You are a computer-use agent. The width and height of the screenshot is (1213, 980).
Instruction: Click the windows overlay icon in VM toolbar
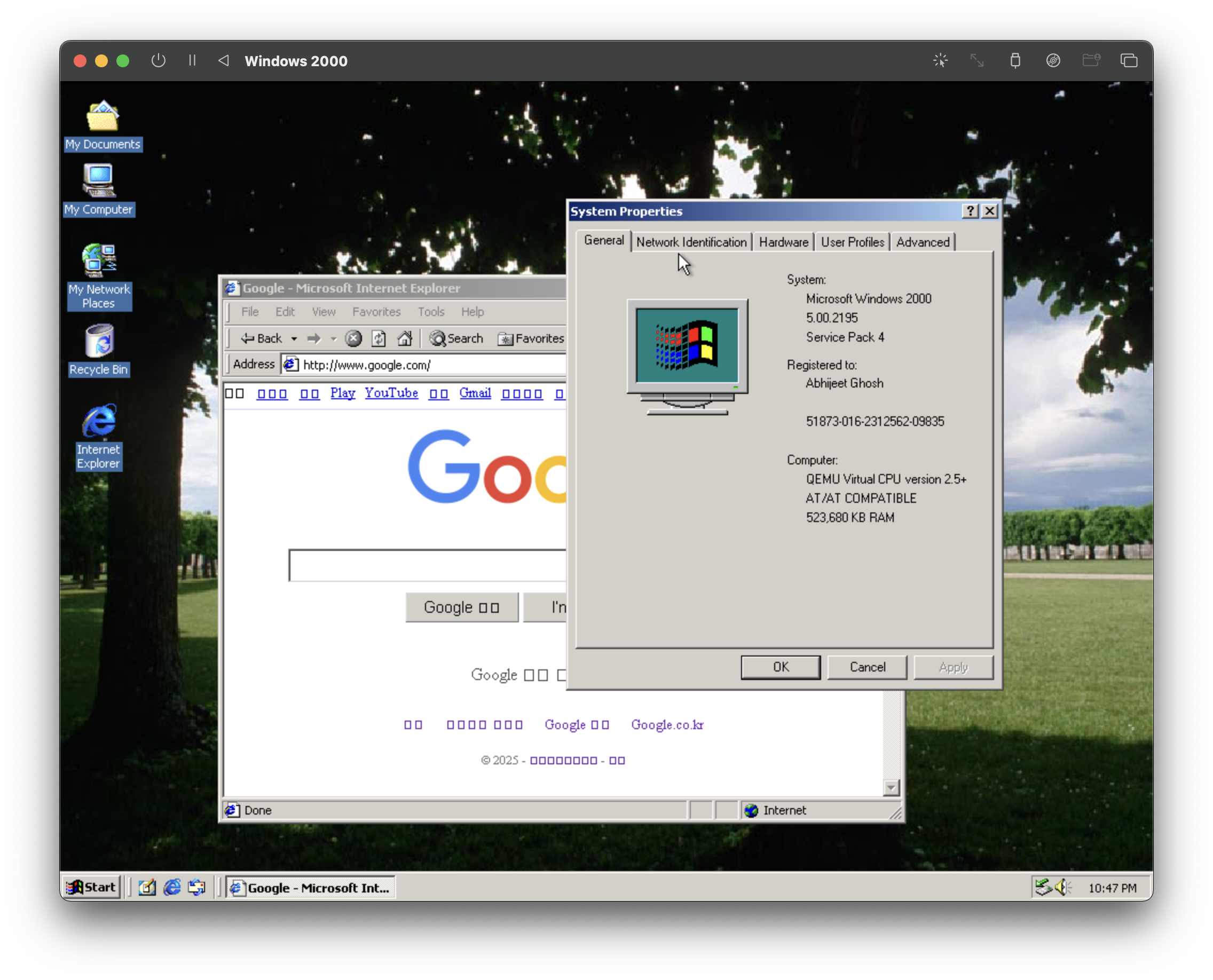click(x=1129, y=60)
